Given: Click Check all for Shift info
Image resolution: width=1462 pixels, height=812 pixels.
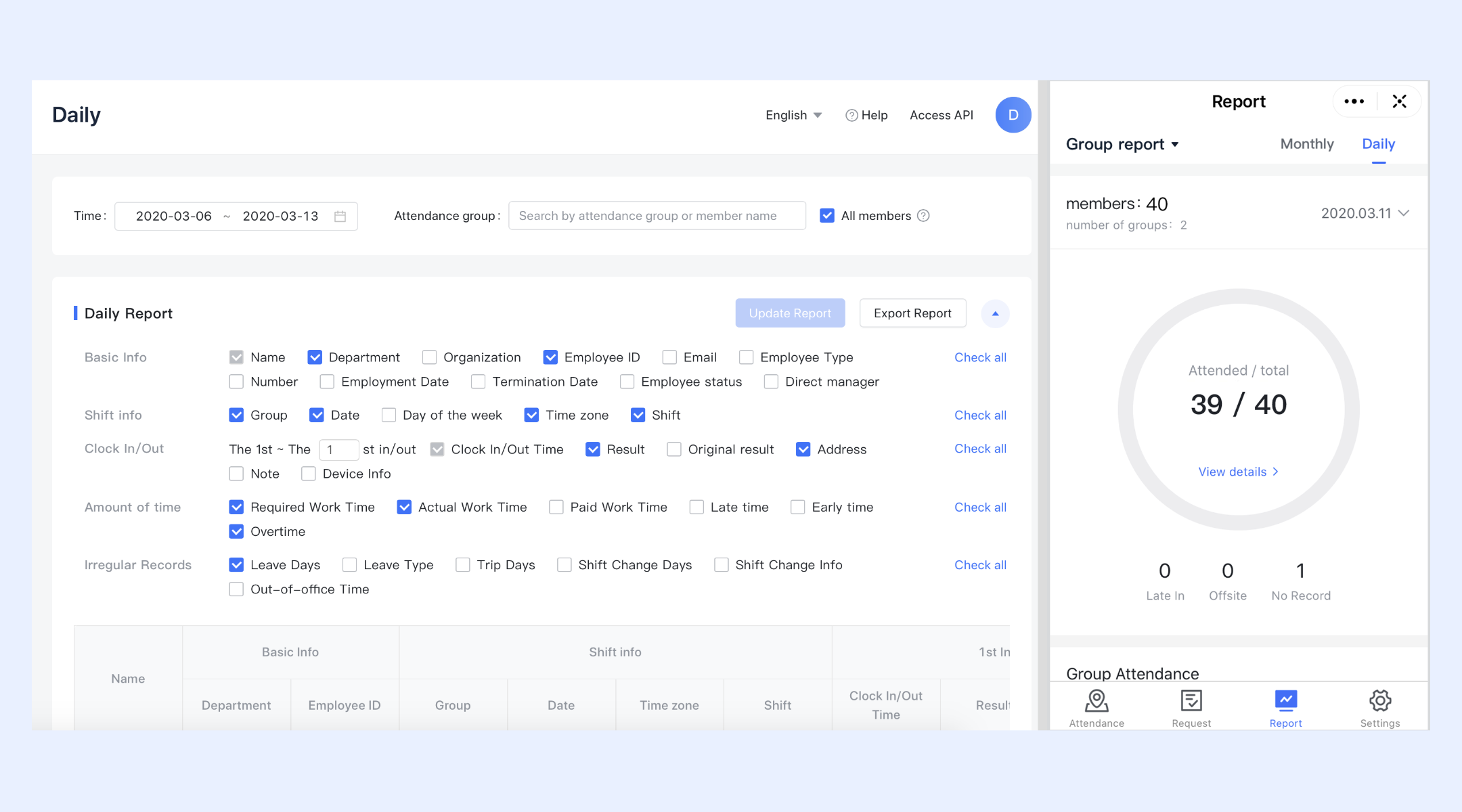Looking at the screenshot, I should (980, 415).
